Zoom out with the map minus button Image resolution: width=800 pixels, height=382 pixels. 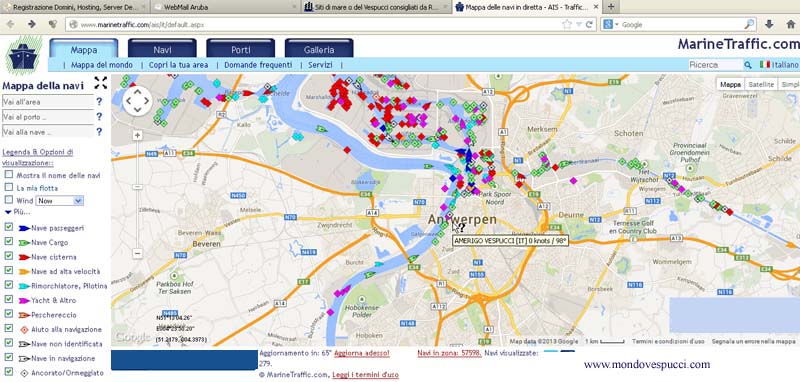click(137, 253)
